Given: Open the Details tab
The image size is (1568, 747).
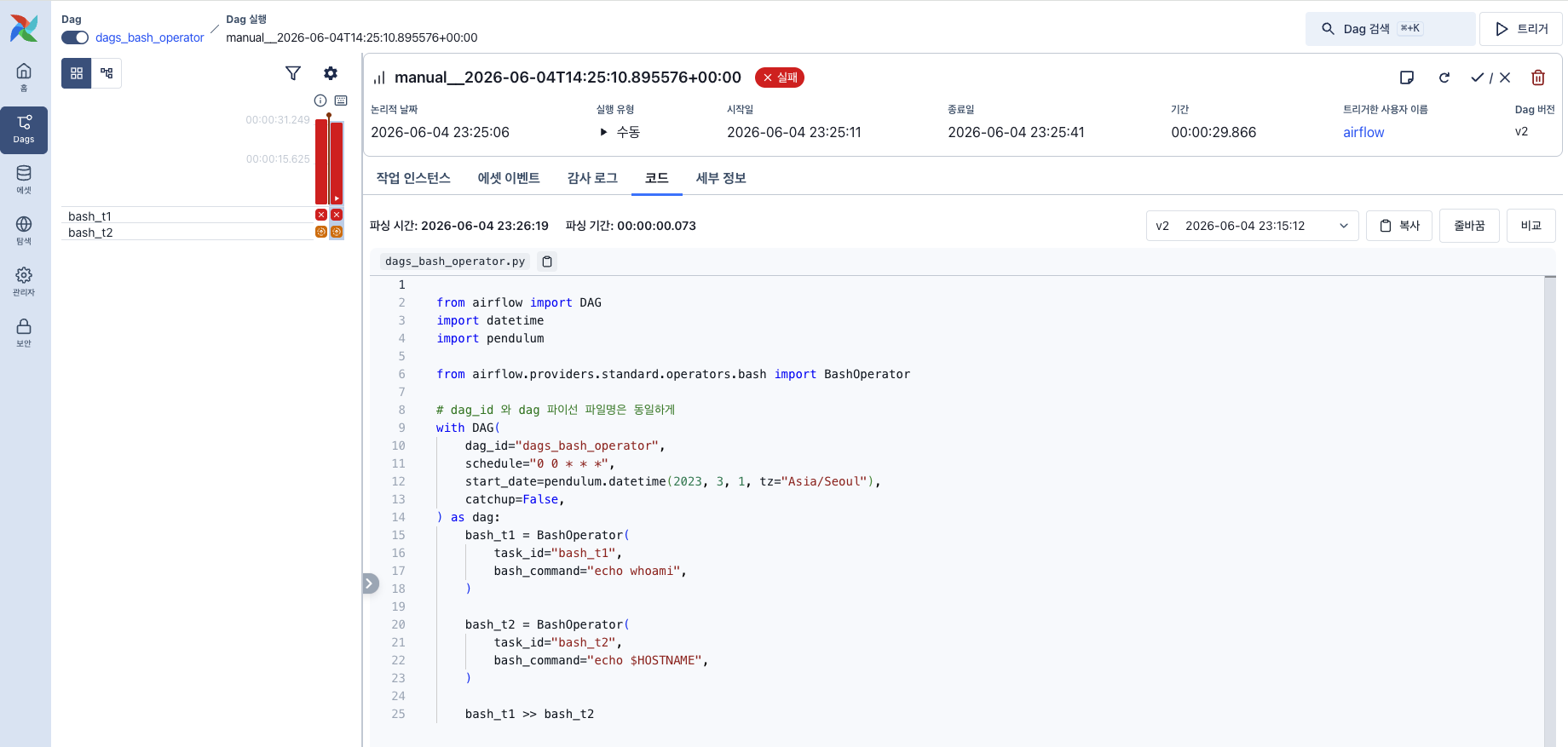Looking at the screenshot, I should click(721, 178).
